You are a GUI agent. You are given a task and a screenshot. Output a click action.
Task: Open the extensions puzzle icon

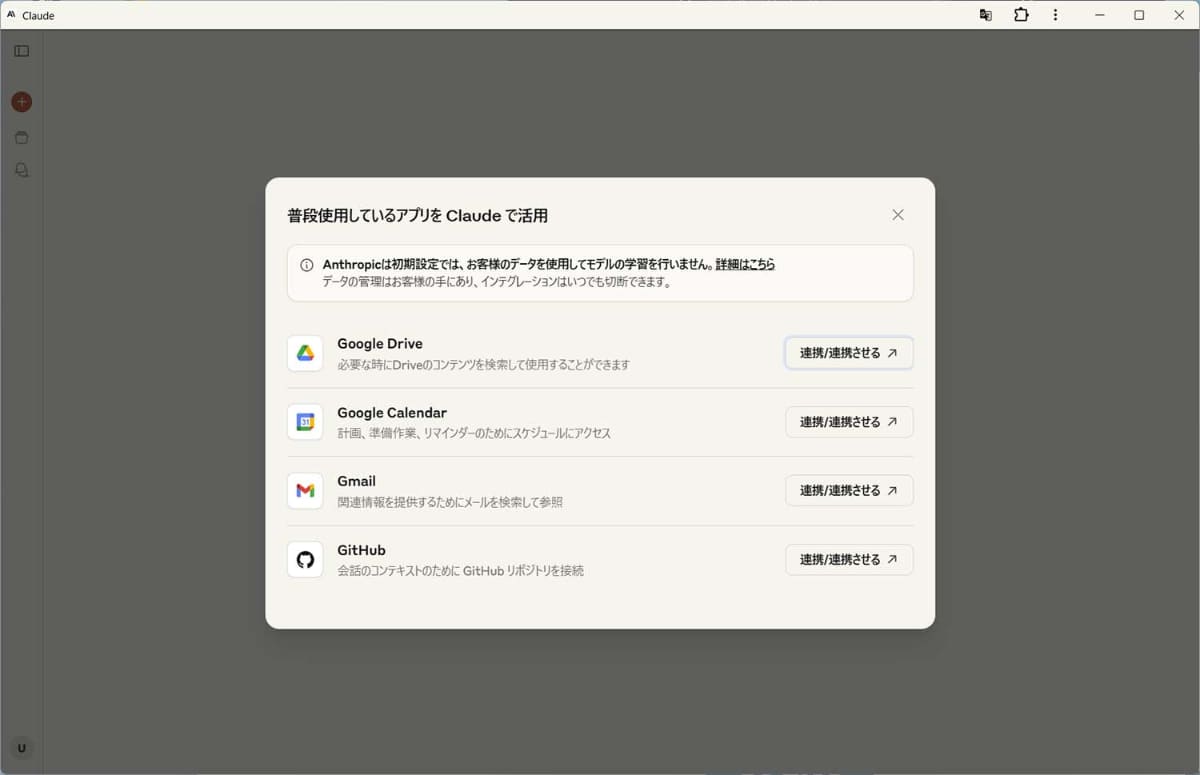(1021, 15)
